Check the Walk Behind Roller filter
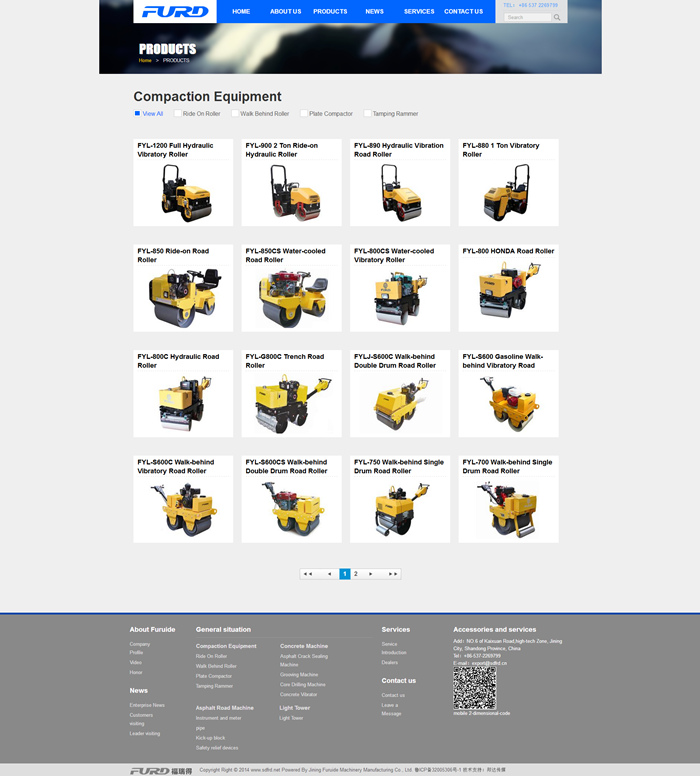Viewport: 700px width, 776px height. point(235,113)
